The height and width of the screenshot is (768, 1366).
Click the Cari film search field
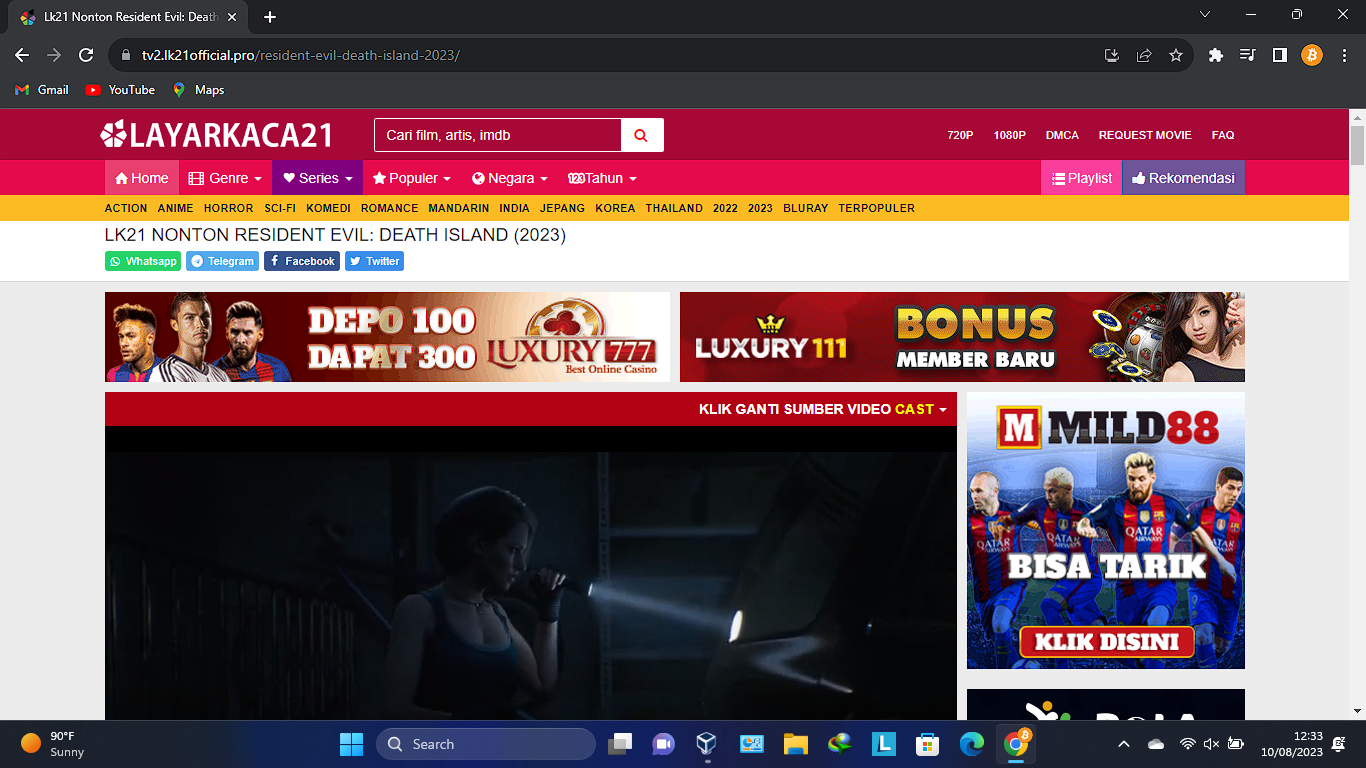tap(498, 135)
